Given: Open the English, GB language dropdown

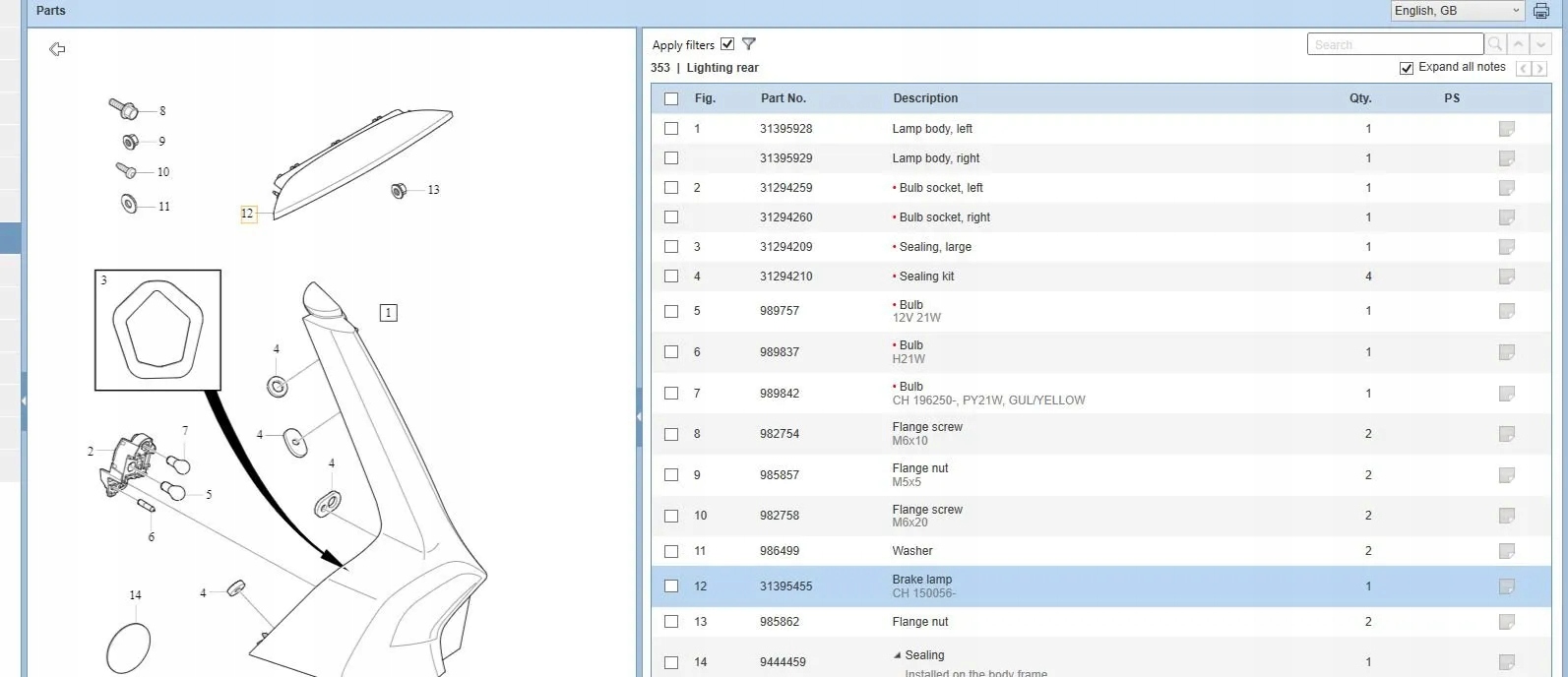Looking at the screenshot, I should point(1457,11).
